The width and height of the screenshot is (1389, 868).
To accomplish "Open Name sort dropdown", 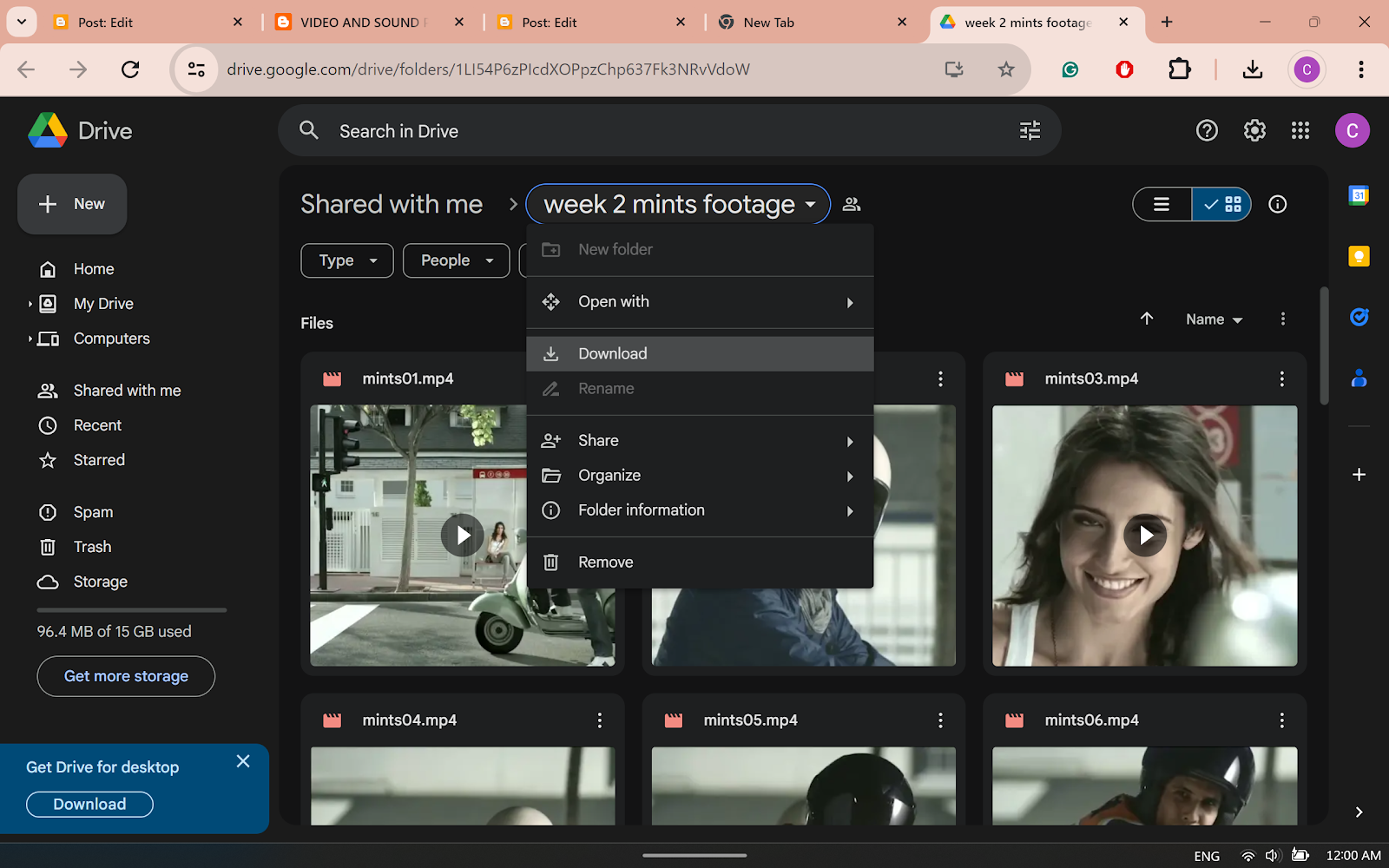I will click(x=1214, y=319).
